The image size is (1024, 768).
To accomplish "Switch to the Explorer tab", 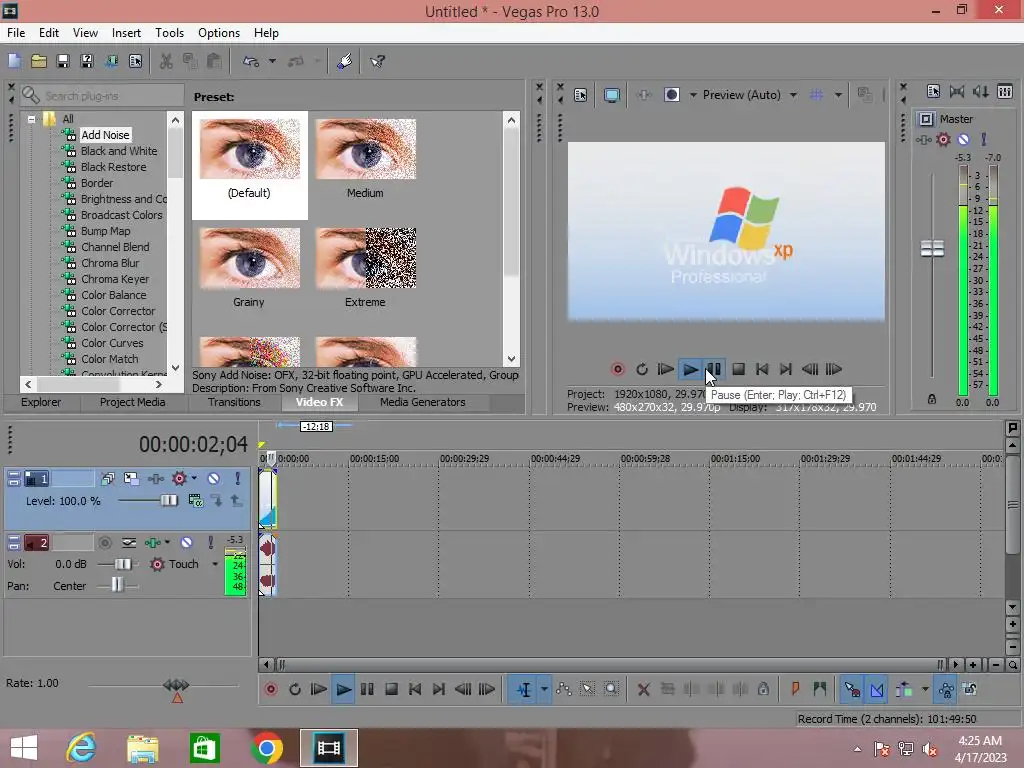I will (x=41, y=402).
